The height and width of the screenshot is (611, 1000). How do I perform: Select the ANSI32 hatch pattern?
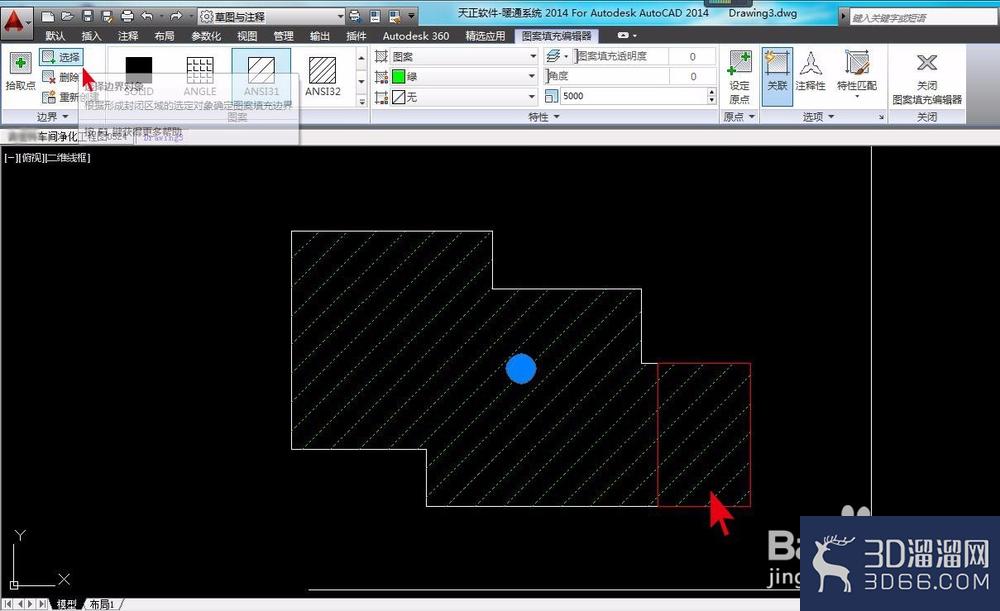(323, 75)
